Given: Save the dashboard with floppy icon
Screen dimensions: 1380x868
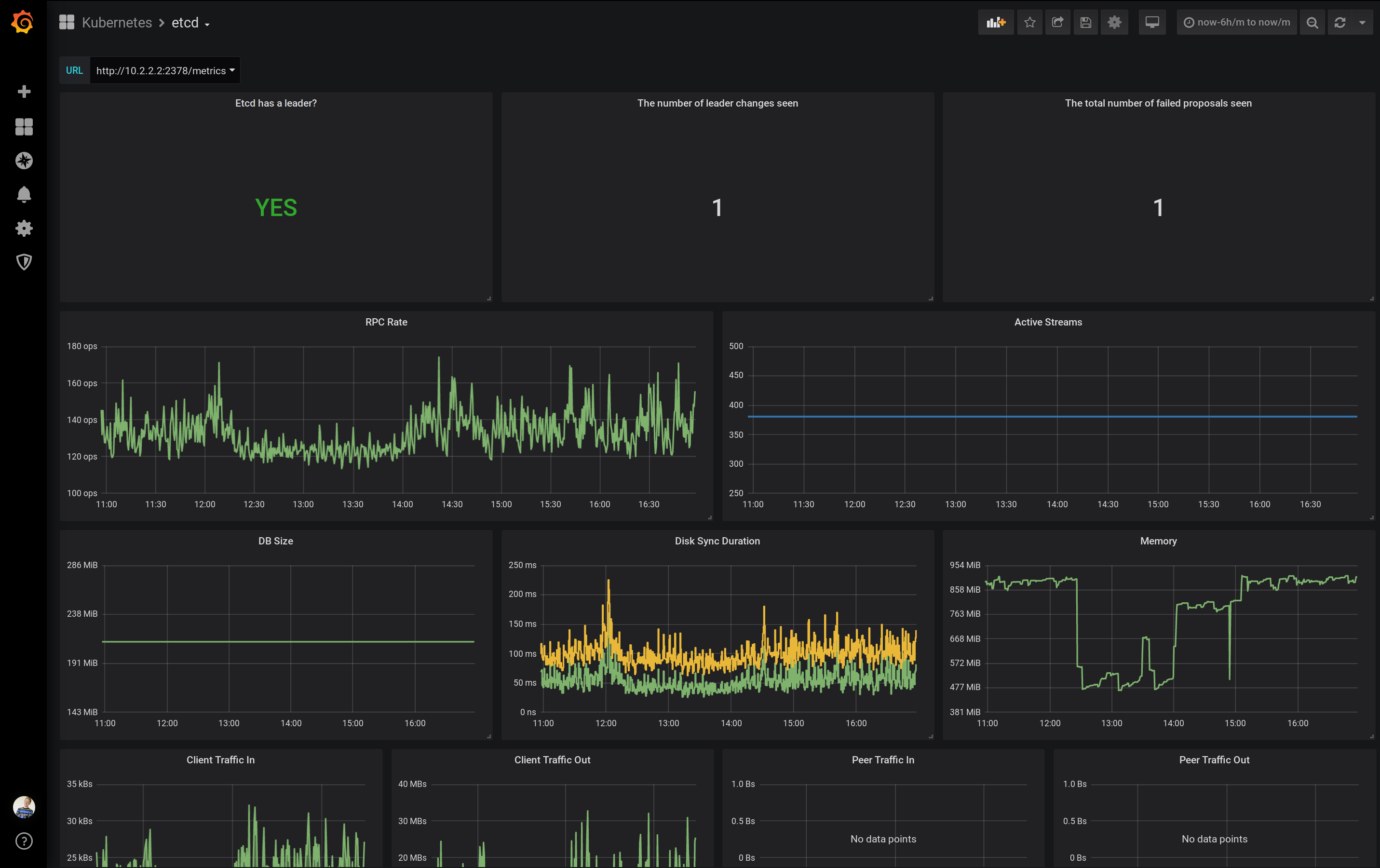Looking at the screenshot, I should click(1085, 22).
